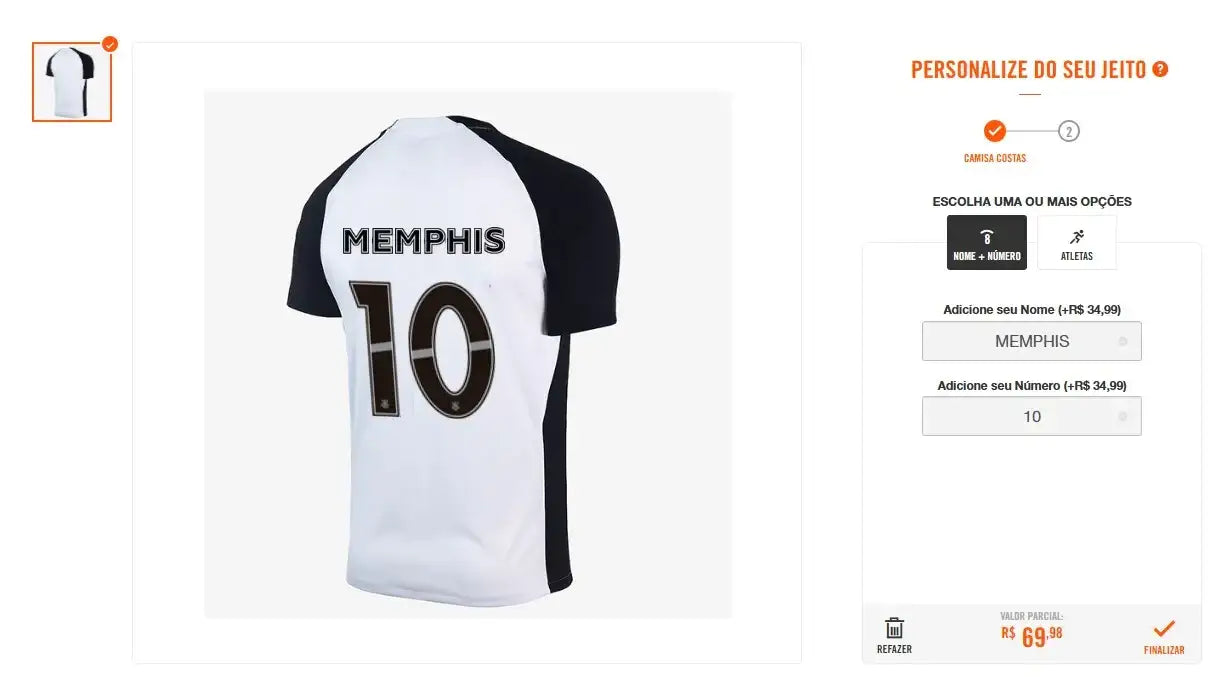Select the jersey back thumbnail
The image size is (1229, 677).
[72, 83]
